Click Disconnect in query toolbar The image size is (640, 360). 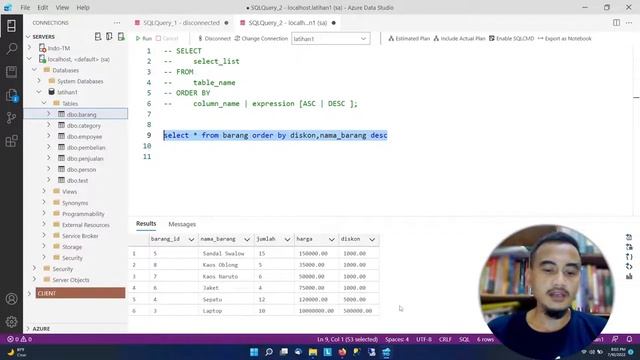pyautogui.click(x=214, y=38)
